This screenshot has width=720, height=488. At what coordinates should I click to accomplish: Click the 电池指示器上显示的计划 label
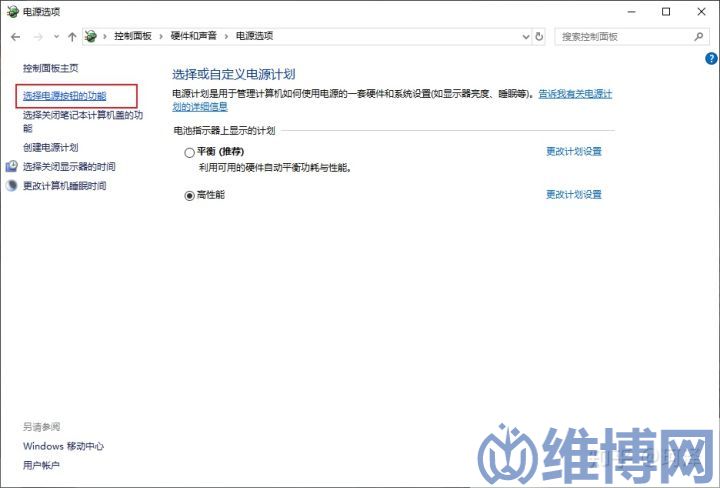click(x=224, y=131)
